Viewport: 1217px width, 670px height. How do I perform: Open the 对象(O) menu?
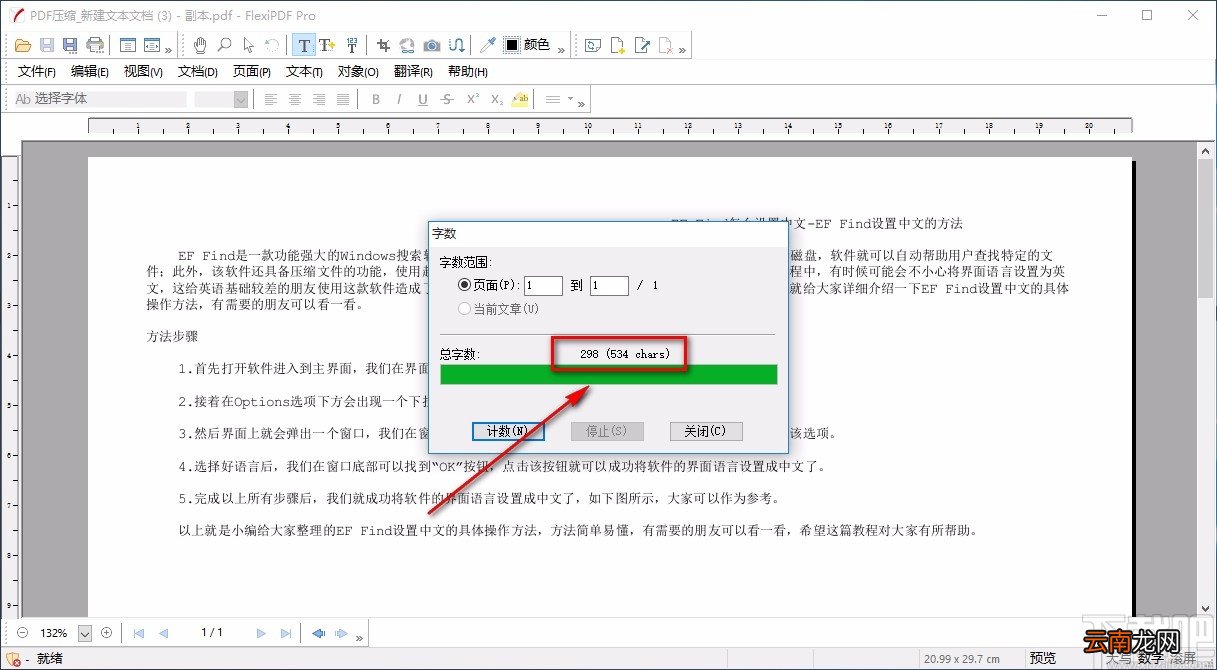tap(358, 72)
